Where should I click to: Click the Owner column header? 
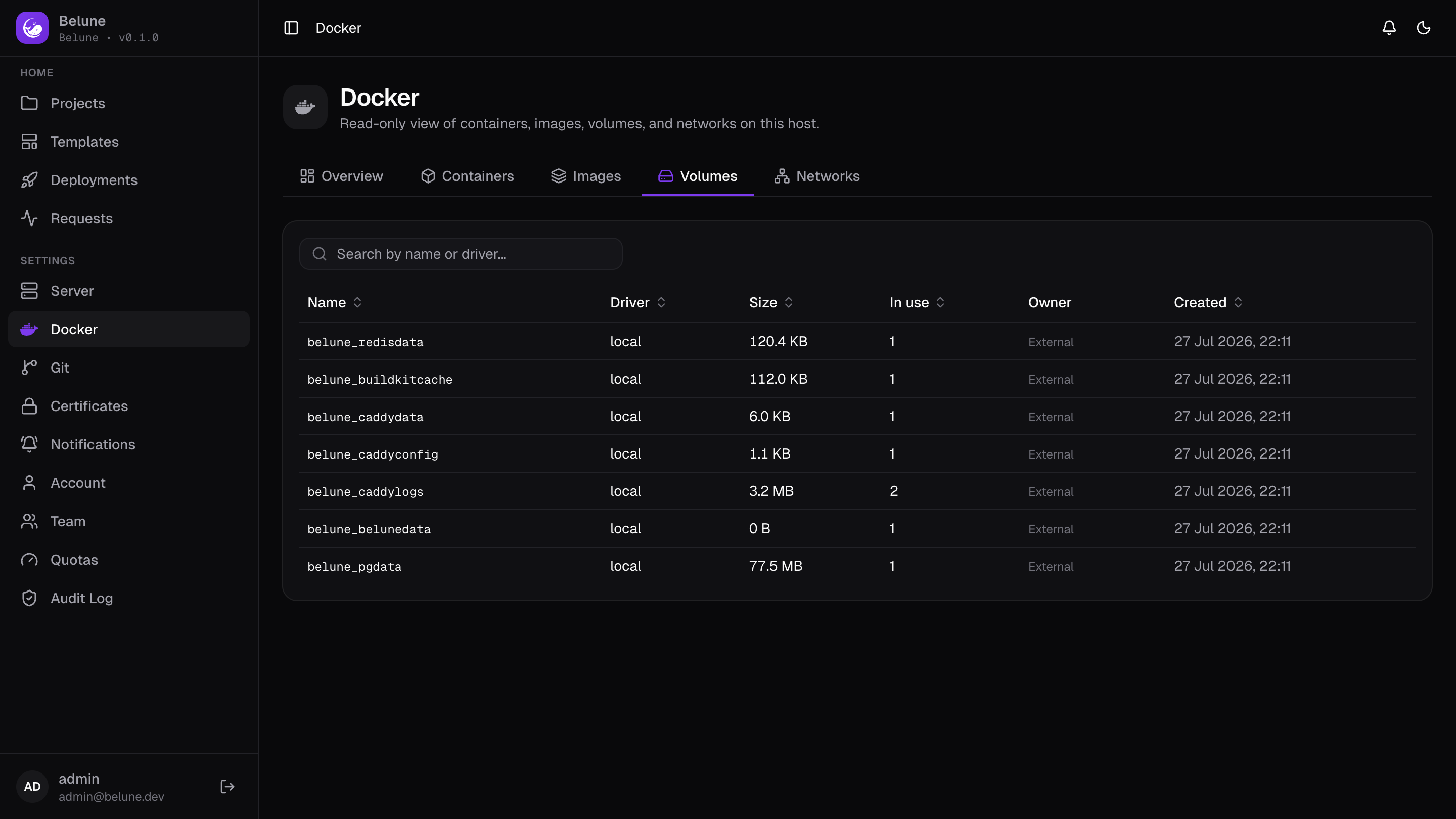click(1050, 302)
